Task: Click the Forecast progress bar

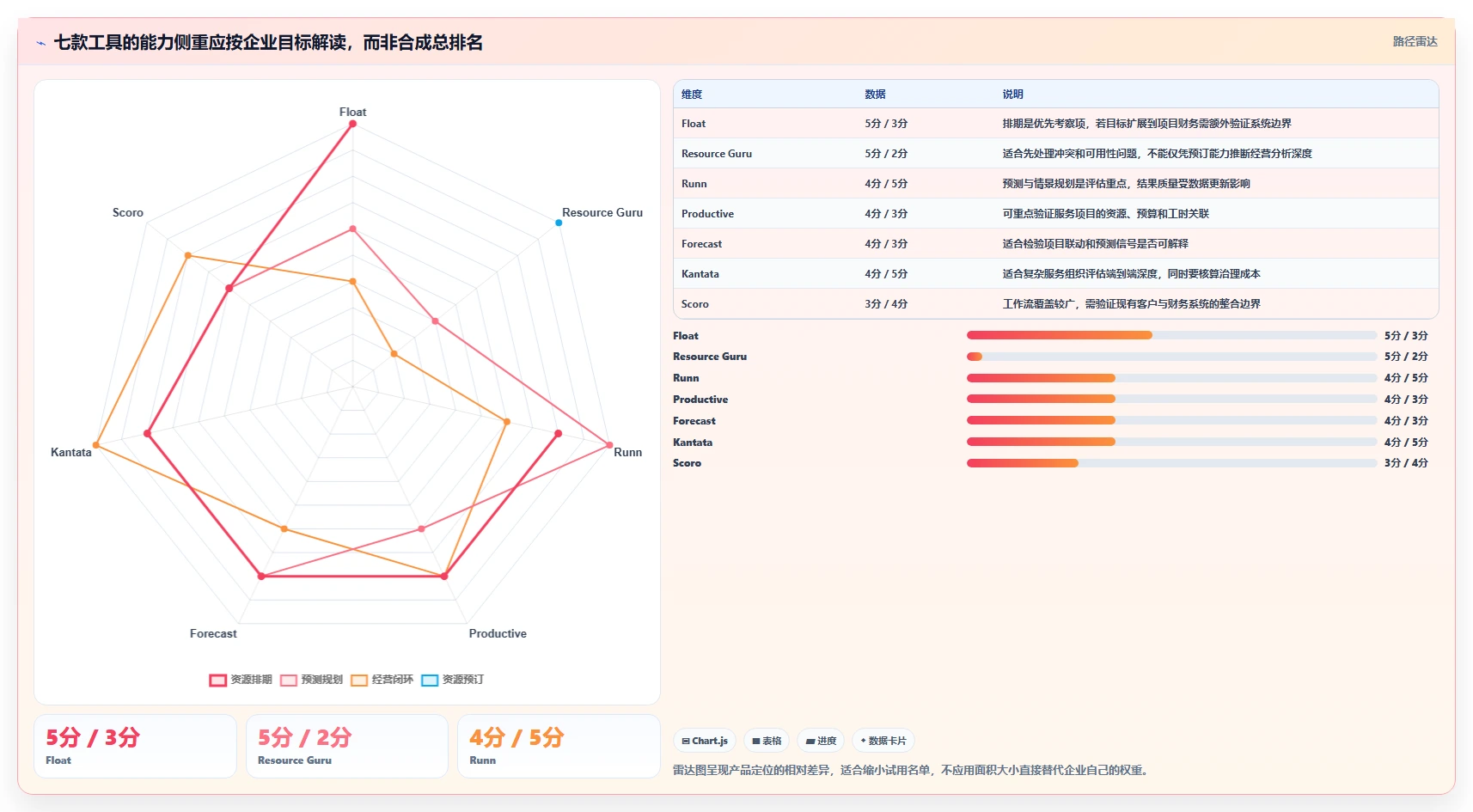Action: click(1171, 420)
